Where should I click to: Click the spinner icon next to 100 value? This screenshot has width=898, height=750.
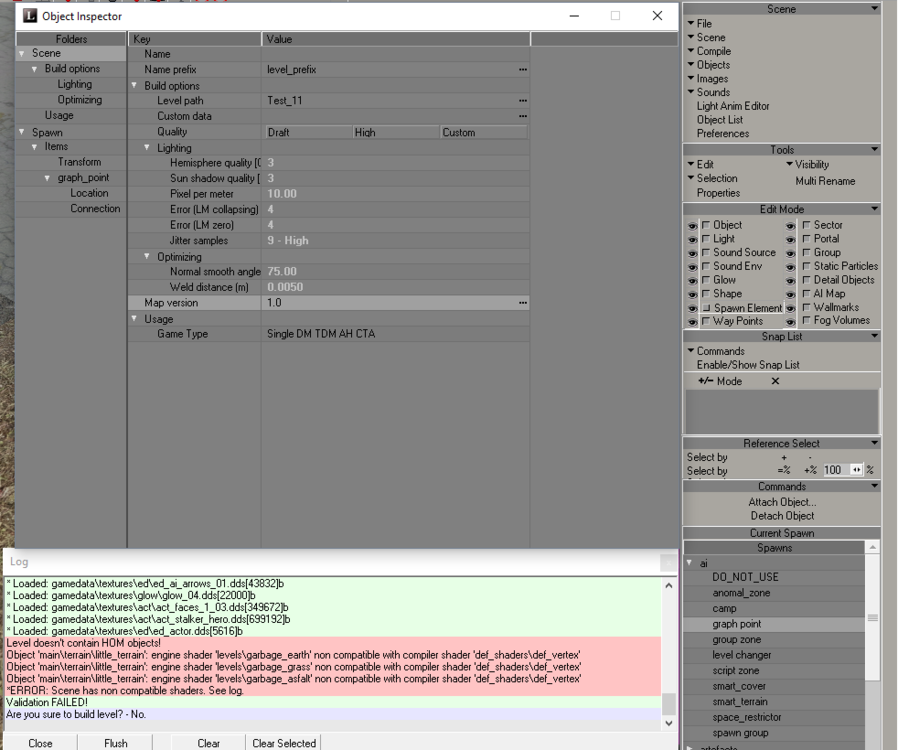[x=856, y=470]
